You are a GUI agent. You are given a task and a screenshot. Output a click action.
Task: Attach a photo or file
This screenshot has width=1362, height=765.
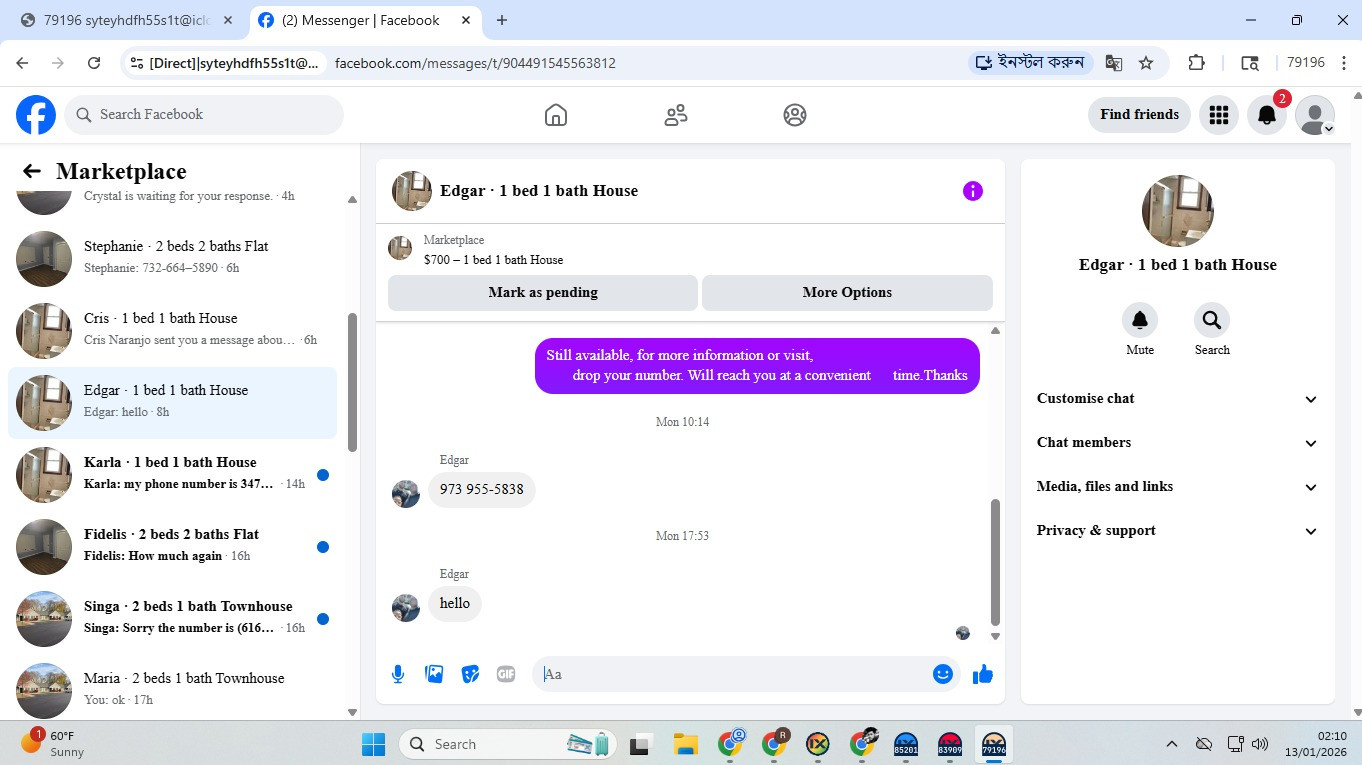click(434, 674)
